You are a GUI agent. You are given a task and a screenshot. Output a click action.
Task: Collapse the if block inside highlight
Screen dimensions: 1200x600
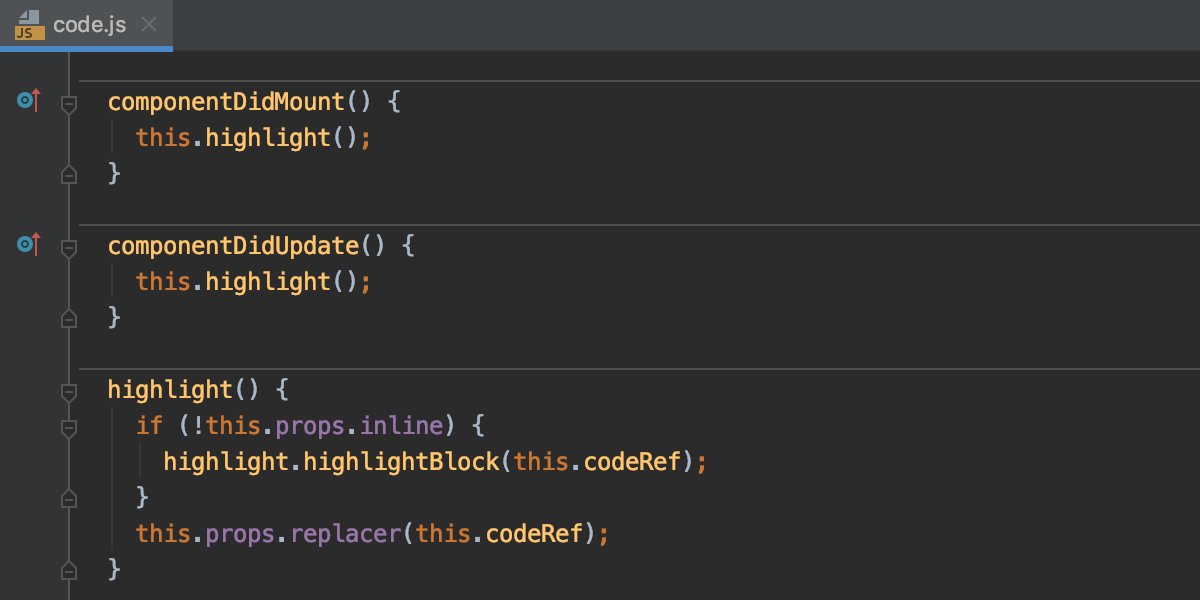pos(68,427)
